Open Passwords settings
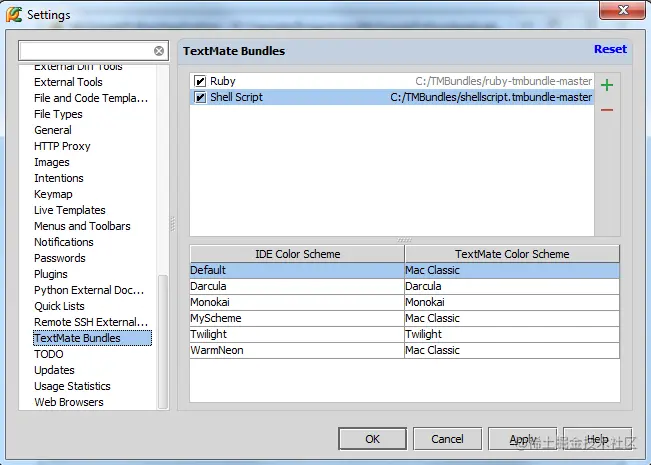The image size is (651, 465). pos(59,258)
